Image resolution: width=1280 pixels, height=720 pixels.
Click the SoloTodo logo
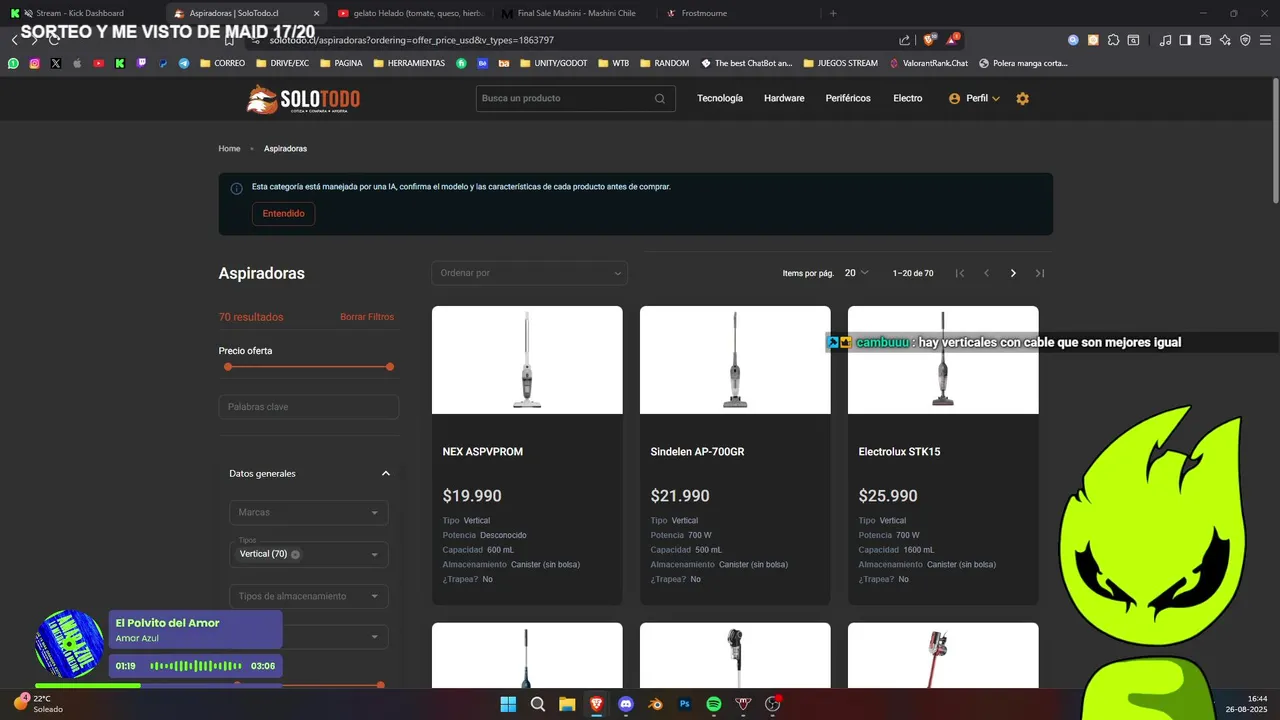pos(304,99)
